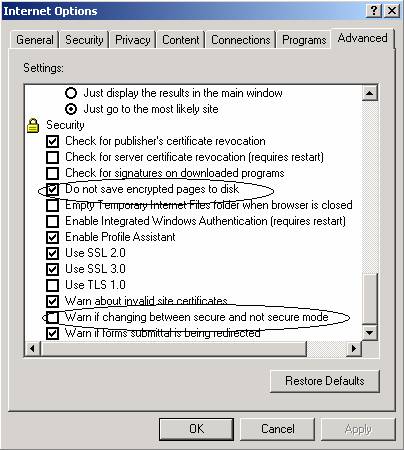Click the Cancel button

(278, 429)
